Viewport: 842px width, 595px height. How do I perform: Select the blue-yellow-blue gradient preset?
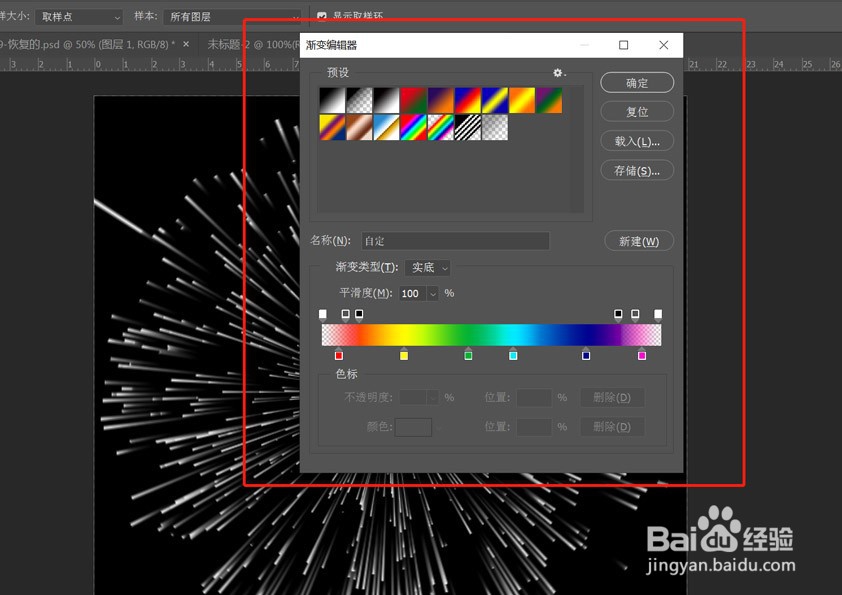click(x=495, y=100)
